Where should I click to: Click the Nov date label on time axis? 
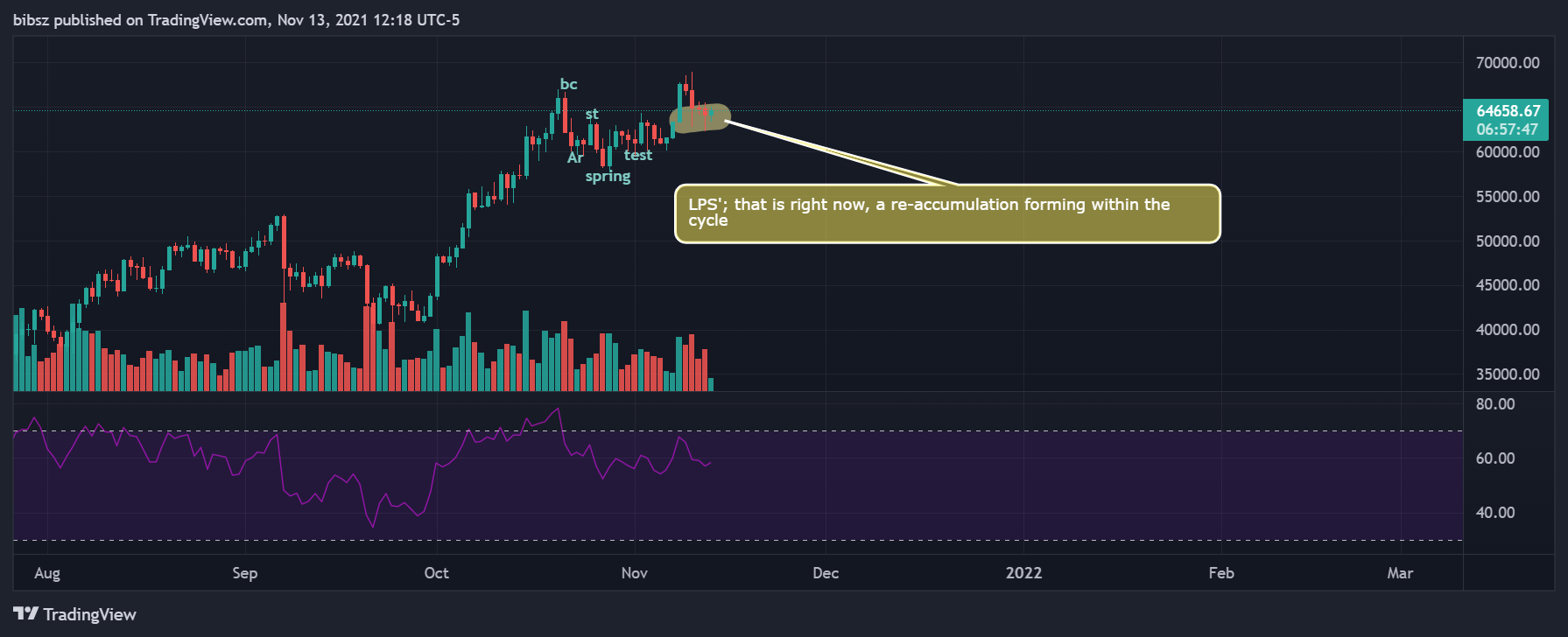tap(635, 573)
